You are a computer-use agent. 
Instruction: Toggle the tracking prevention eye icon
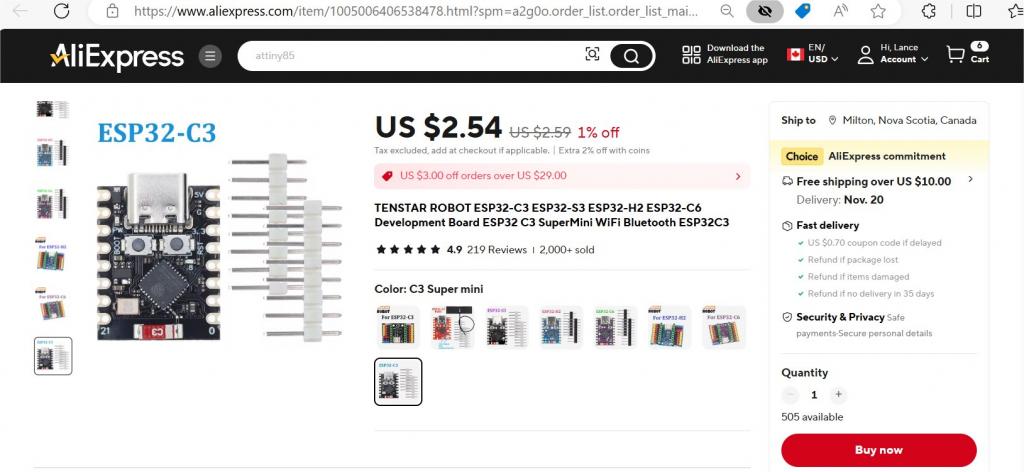765,11
